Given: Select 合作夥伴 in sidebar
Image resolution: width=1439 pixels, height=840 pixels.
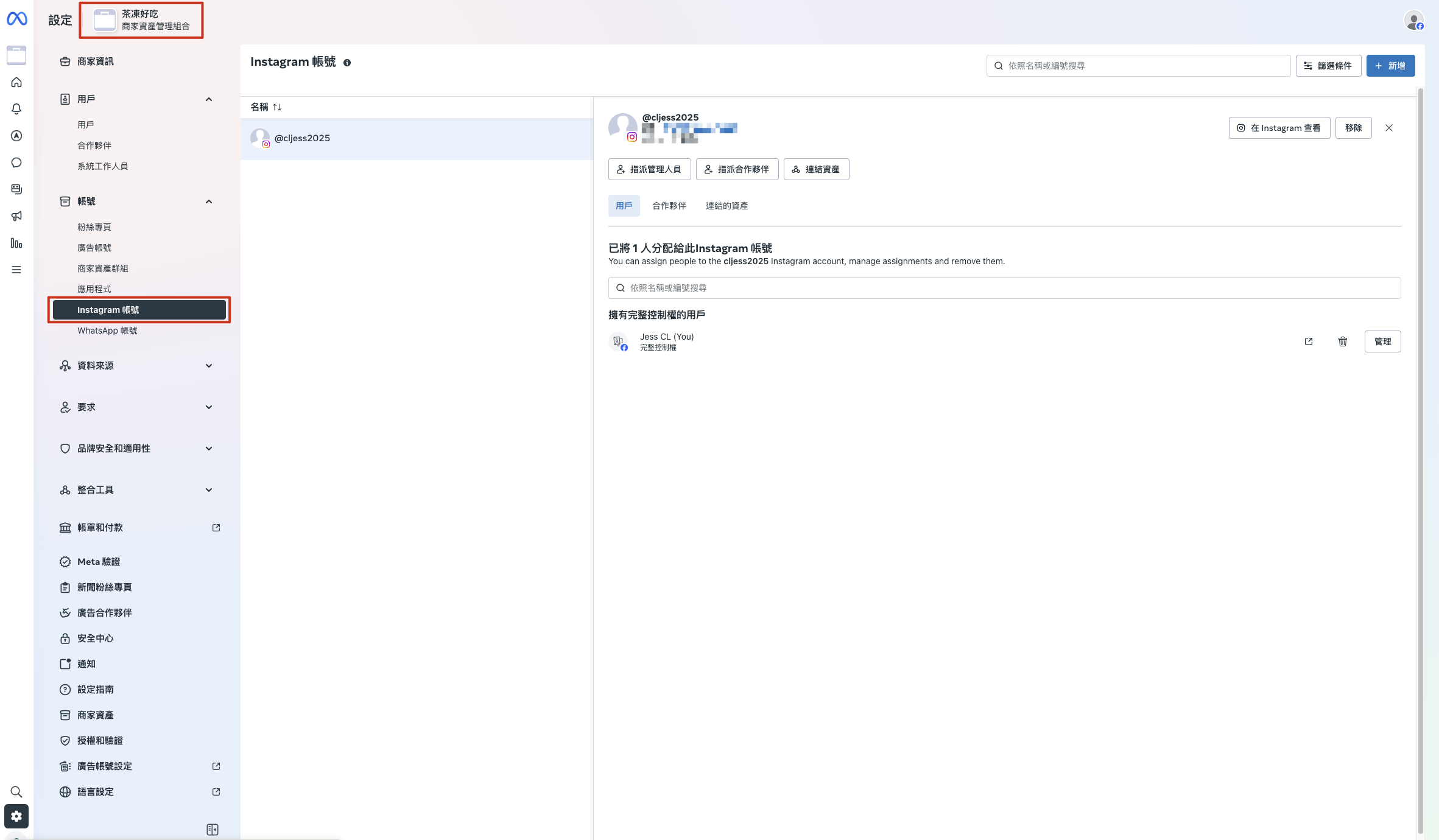Looking at the screenshot, I should click(x=94, y=145).
